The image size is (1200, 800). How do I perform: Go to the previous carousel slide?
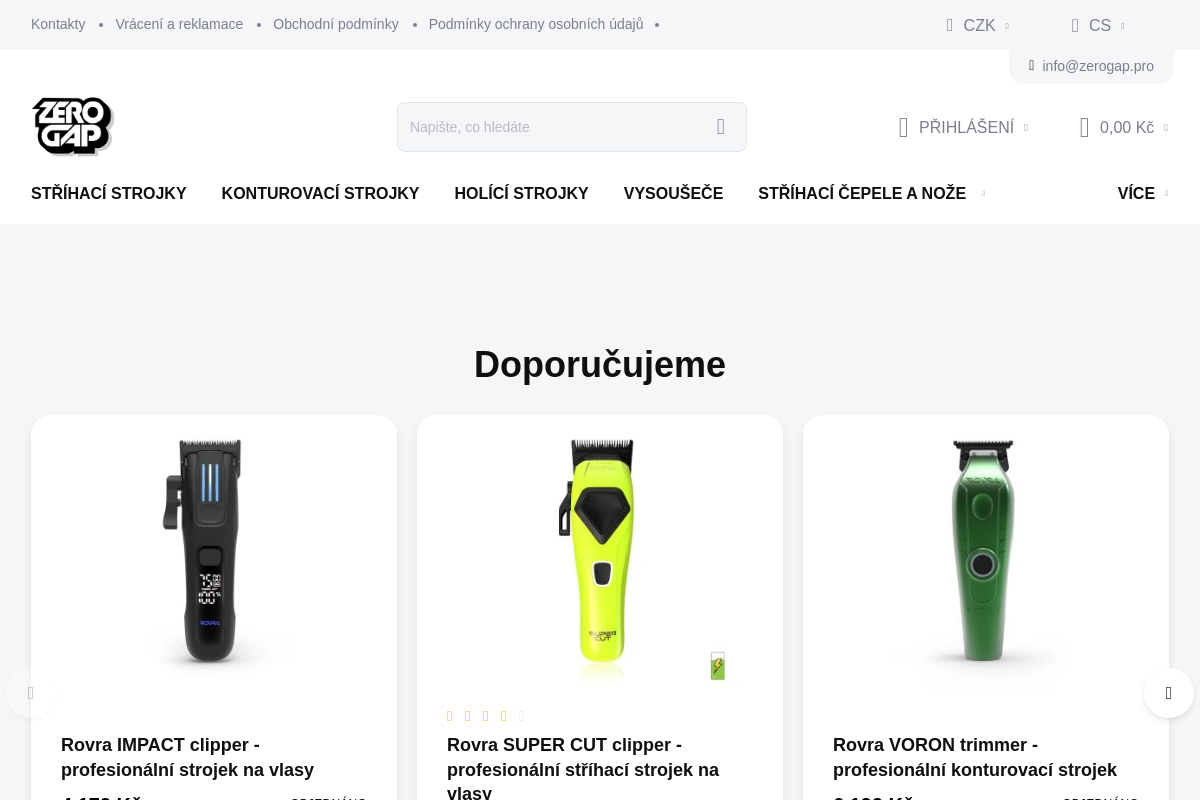[x=31, y=693]
